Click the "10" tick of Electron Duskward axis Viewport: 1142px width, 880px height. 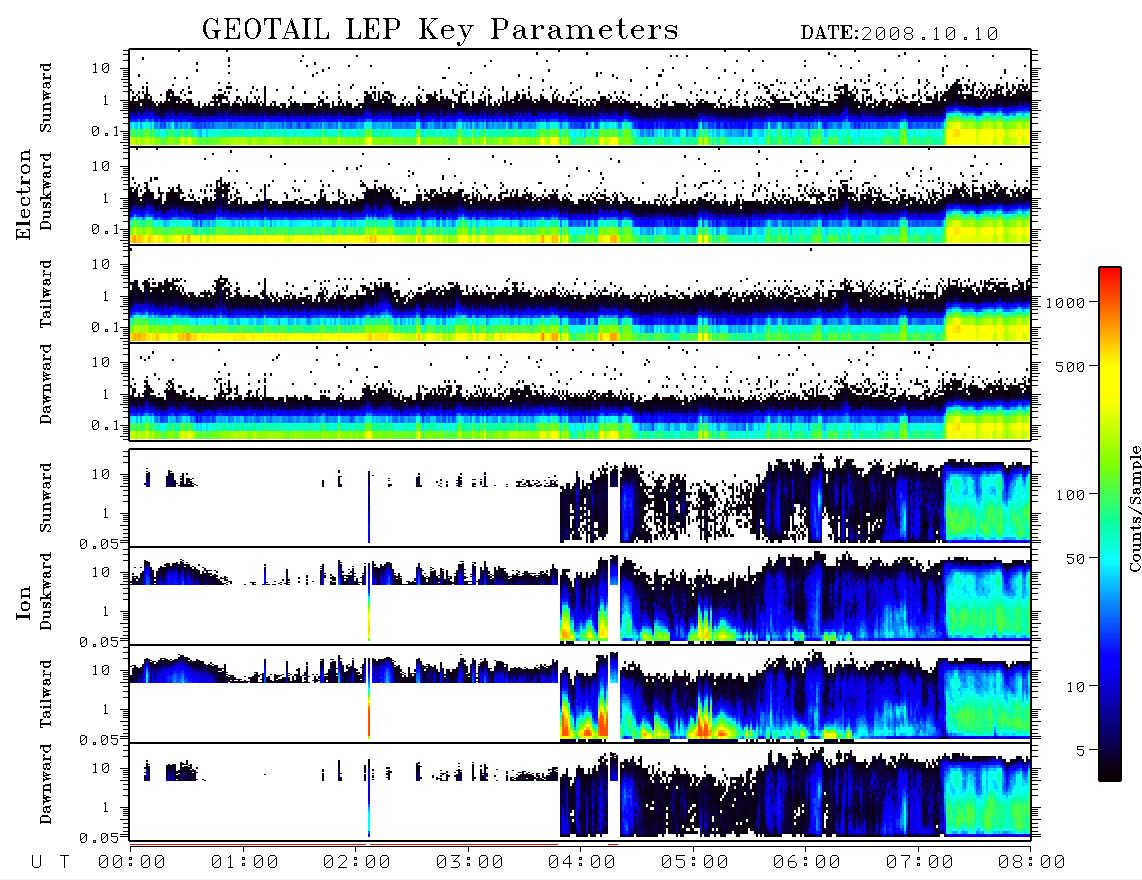coord(101,166)
